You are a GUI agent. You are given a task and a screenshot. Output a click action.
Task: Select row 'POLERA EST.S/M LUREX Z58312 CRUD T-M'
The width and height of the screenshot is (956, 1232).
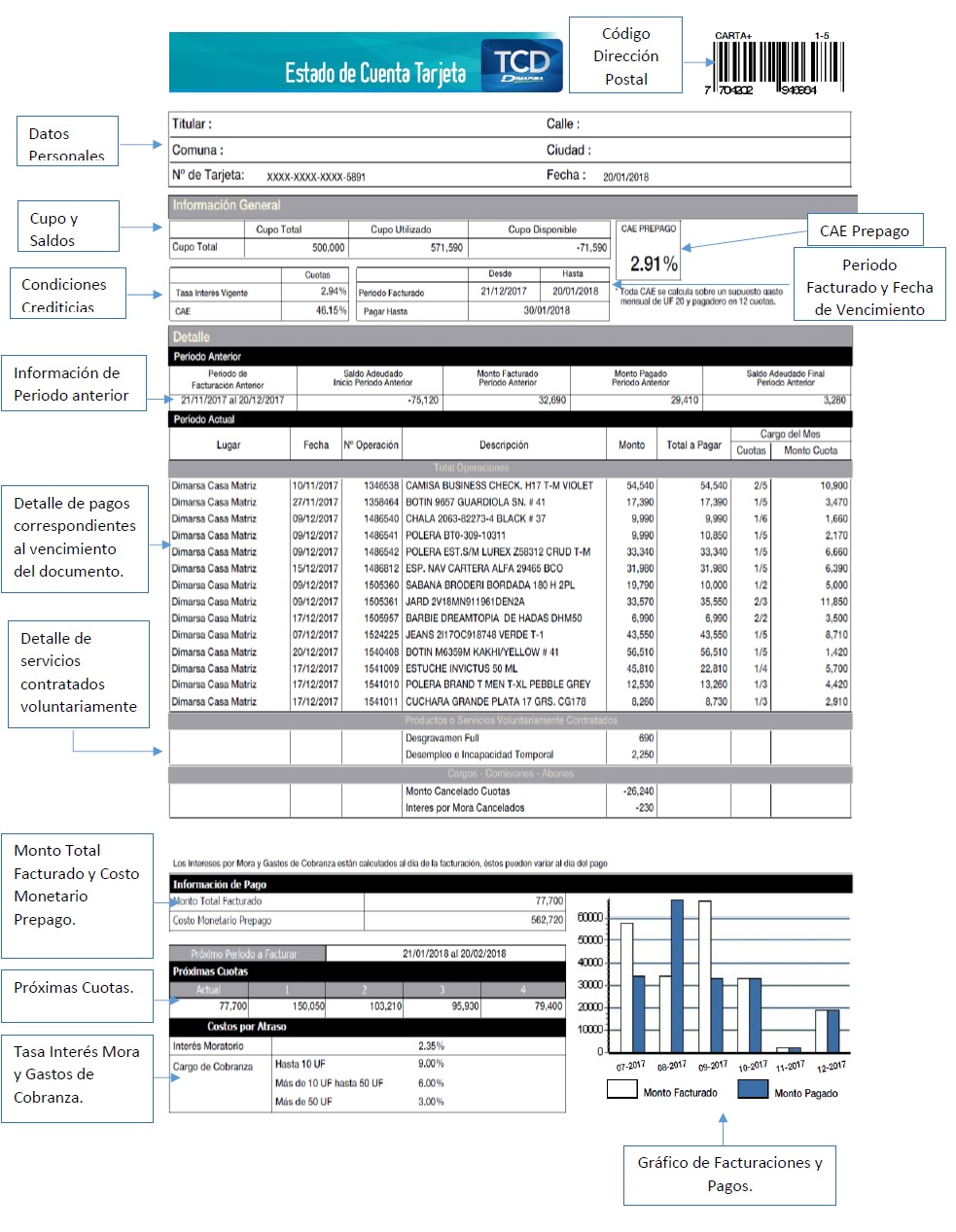click(x=510, y=552)
